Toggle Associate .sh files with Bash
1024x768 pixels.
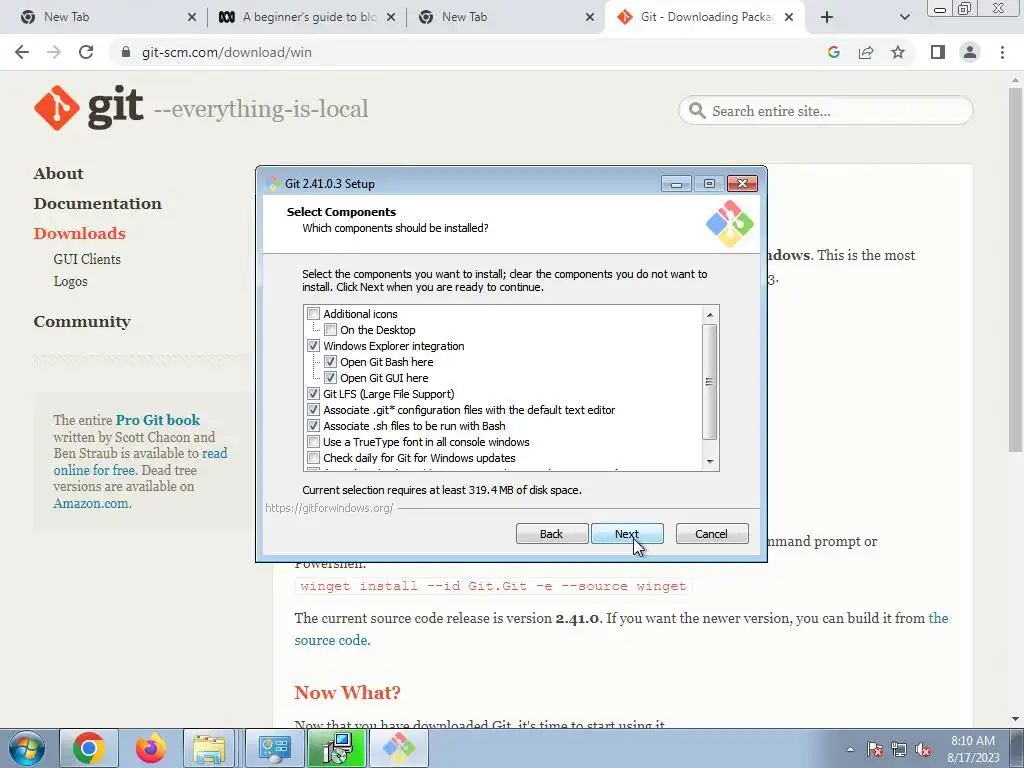[313, 426]
